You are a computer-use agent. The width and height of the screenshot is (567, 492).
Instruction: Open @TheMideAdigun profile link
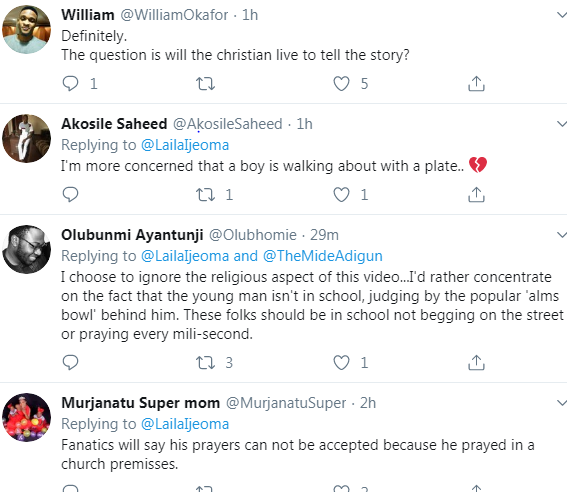tap(323, 256)
